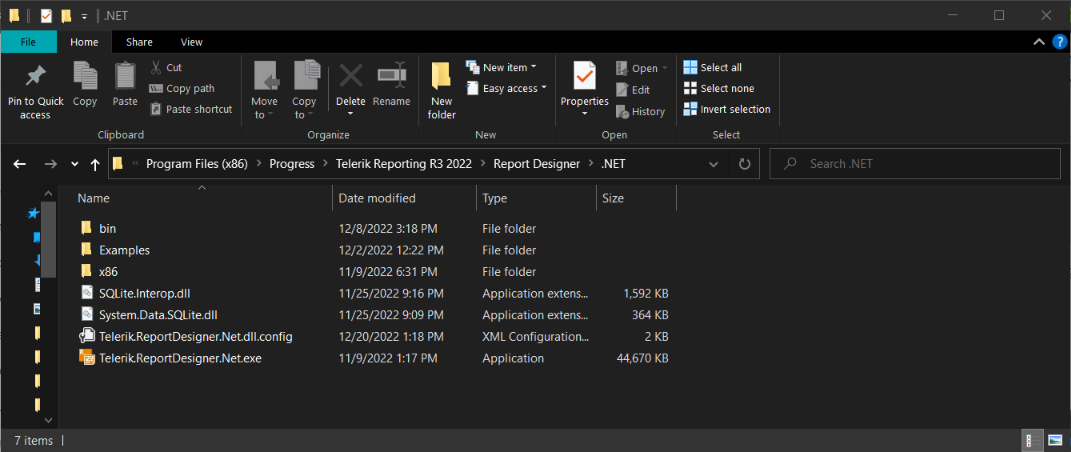Cut the selected item
The width and height of the screenshot is (1071, 452).
[x=166, y=68]
